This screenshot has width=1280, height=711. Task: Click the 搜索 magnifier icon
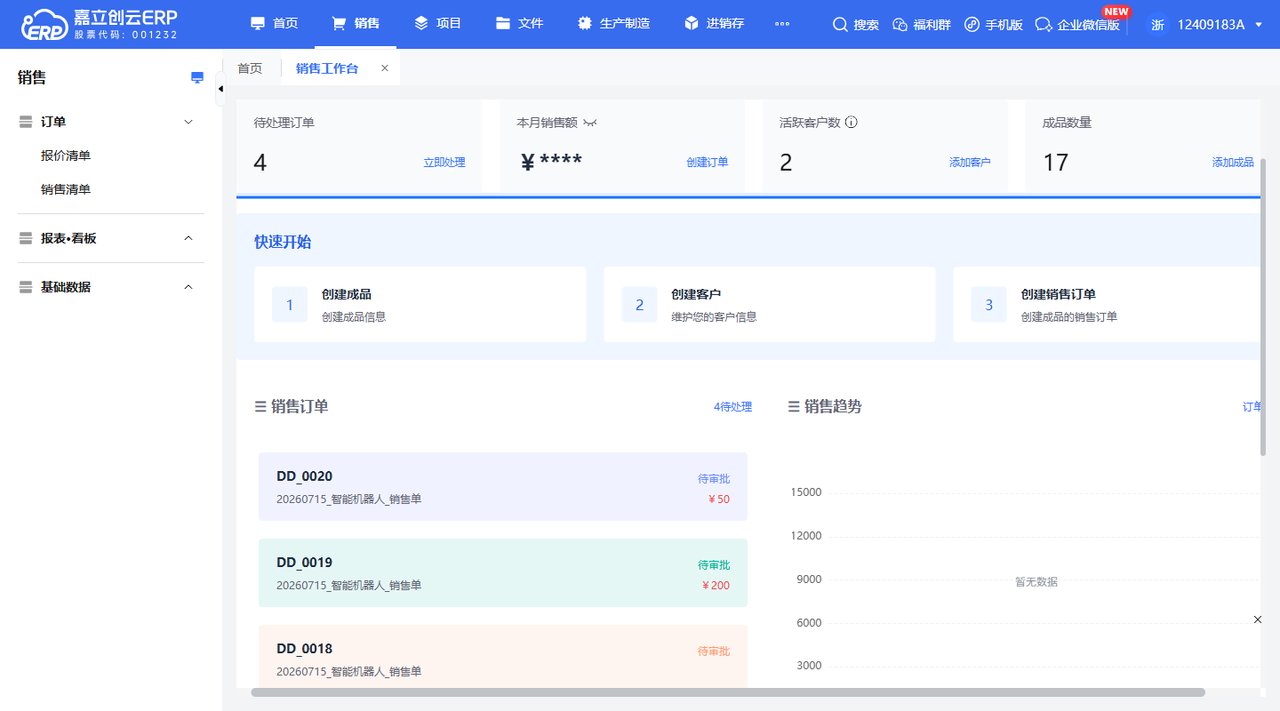(x=840, y=24)
